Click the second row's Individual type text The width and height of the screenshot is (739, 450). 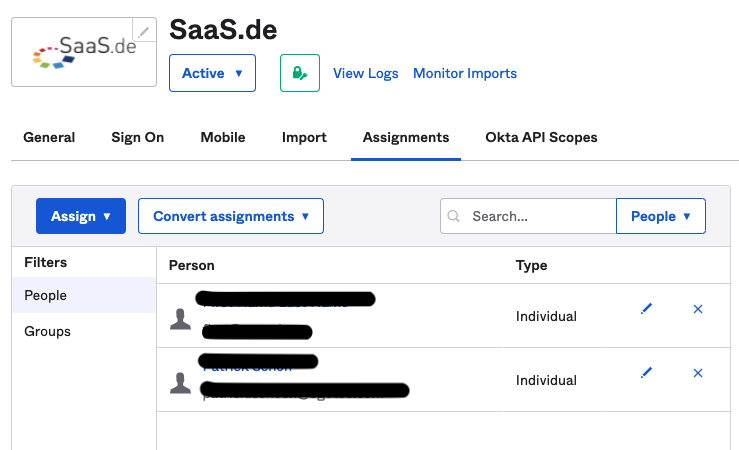(x=546, y=380)
